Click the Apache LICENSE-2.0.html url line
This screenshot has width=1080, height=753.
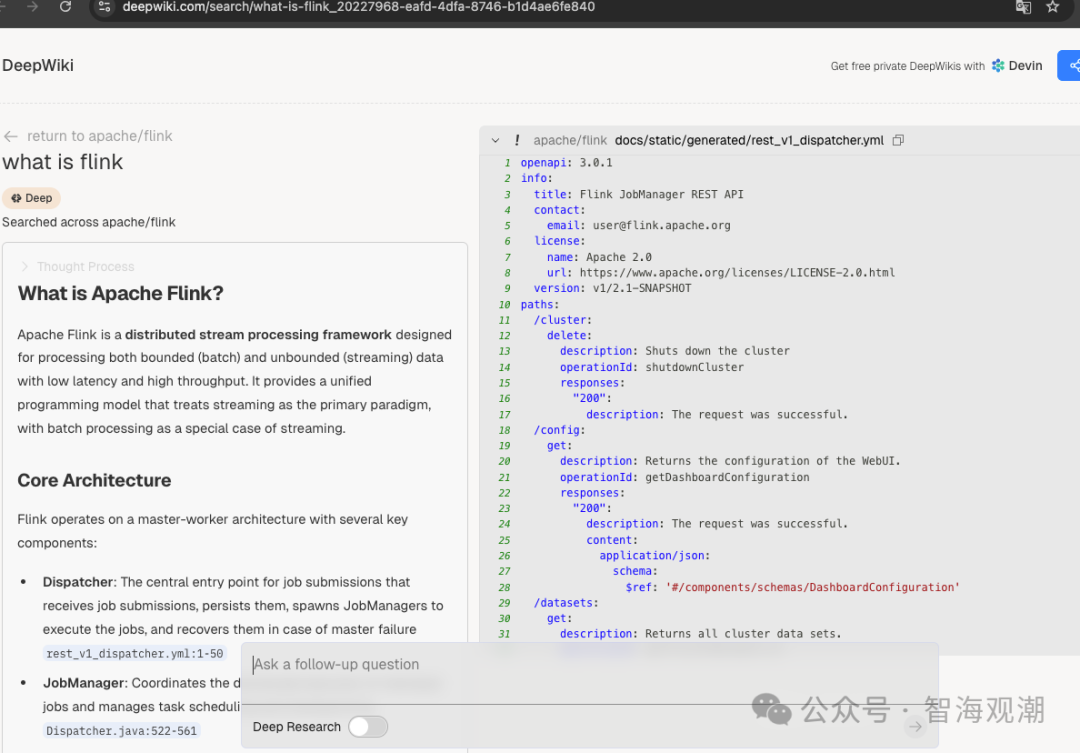pos(720,273)
